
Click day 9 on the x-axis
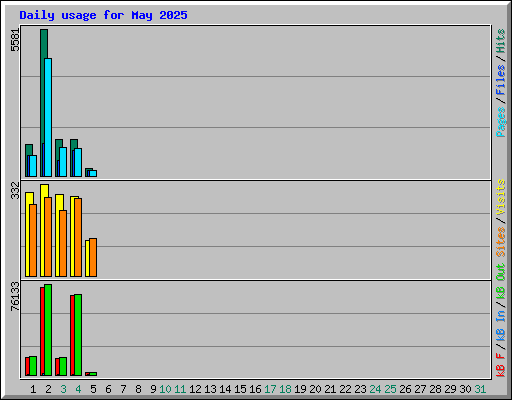(x=153, y=389)
